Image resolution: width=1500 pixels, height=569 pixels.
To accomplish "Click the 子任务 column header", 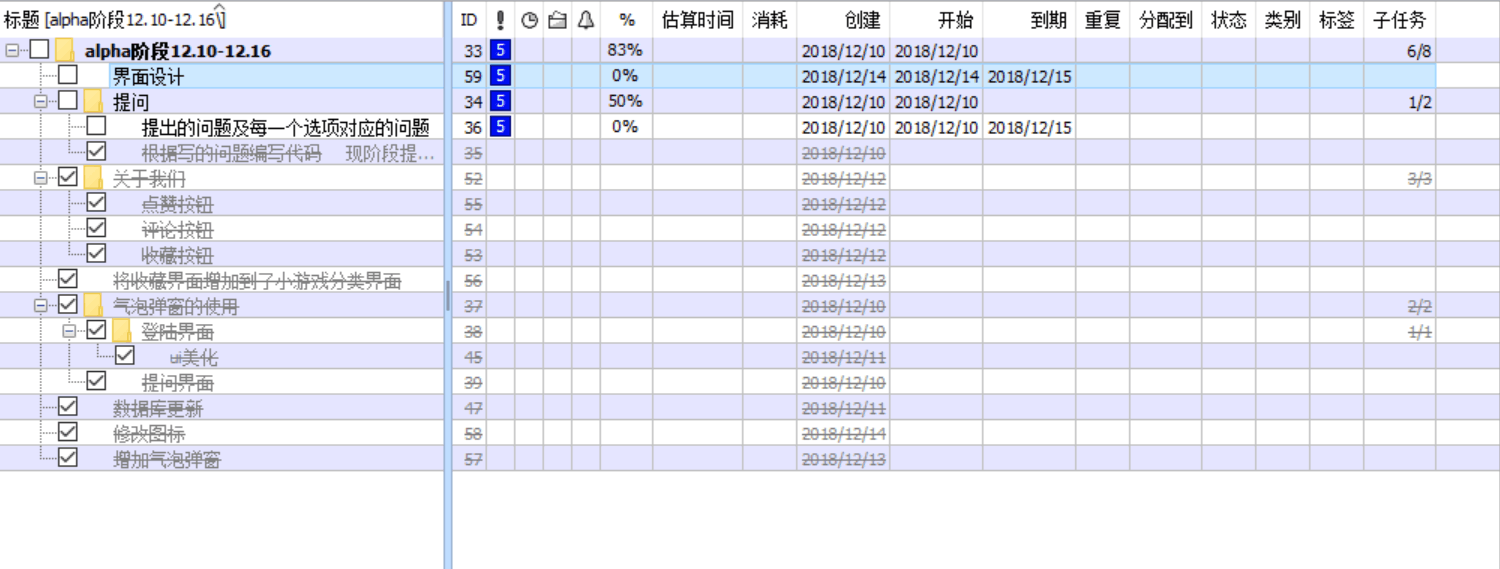I will (1400, 20).
